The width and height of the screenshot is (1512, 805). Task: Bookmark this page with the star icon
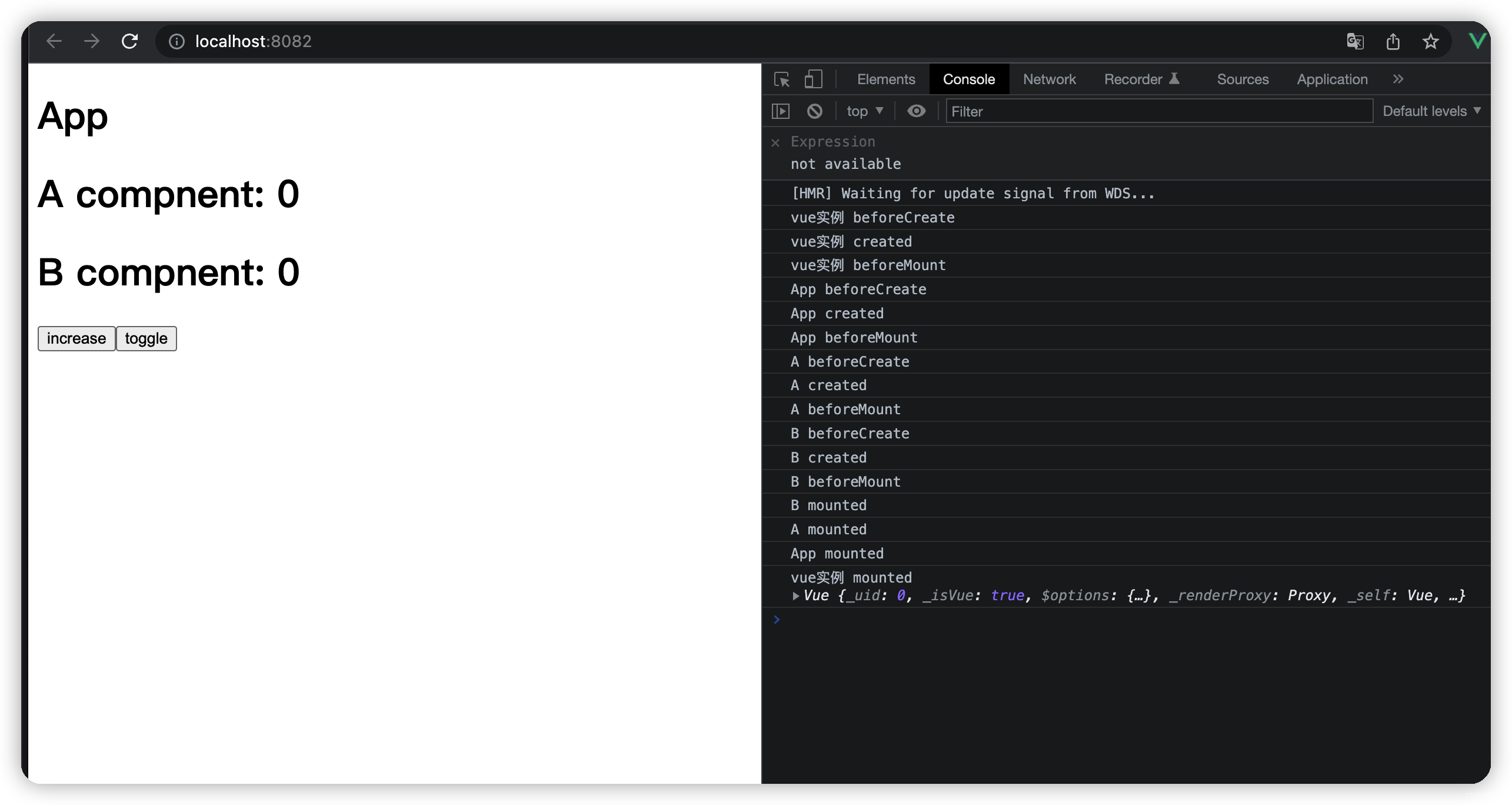tap(1430, 41)
